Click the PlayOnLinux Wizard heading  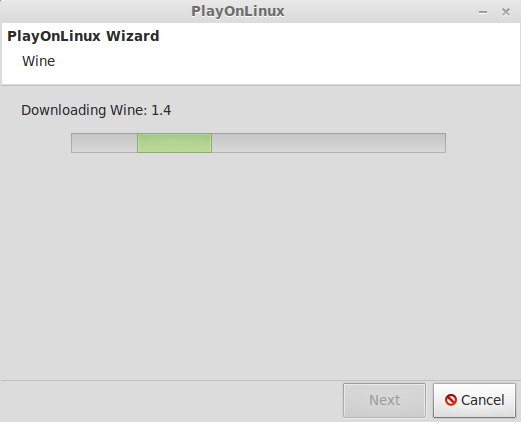coord(83,36)
